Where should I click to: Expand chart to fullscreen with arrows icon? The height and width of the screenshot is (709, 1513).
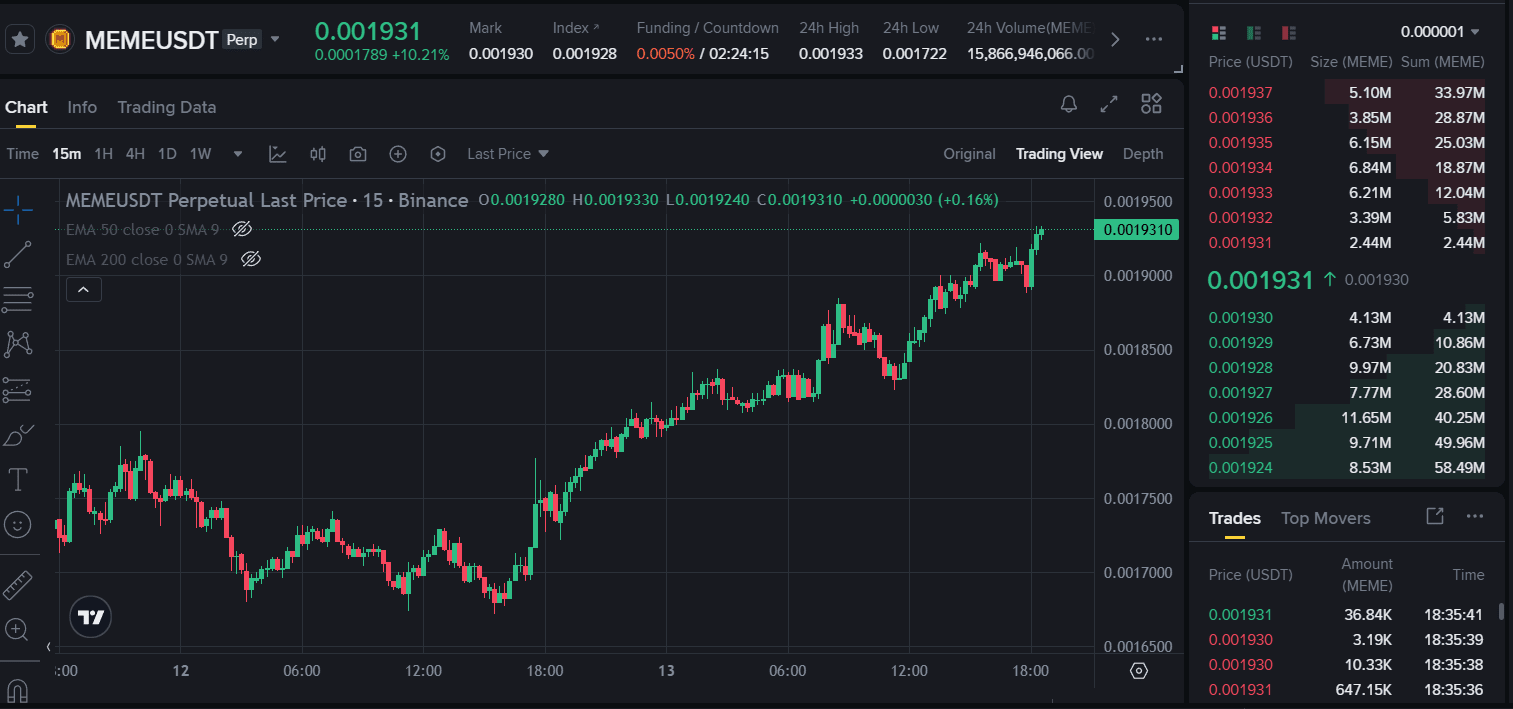pyautogui.click(x=1109, y=104)
